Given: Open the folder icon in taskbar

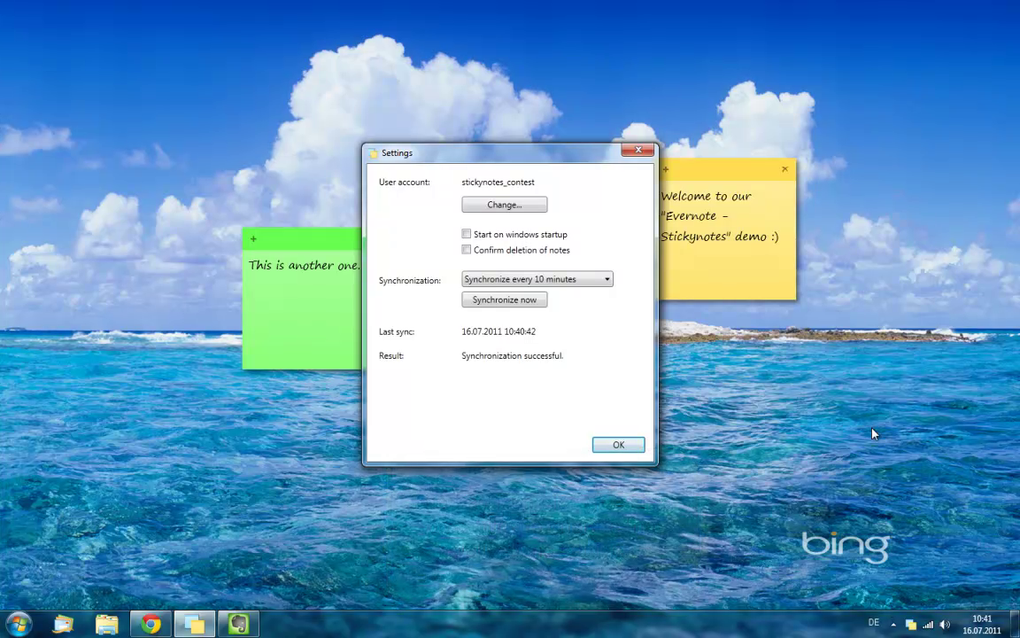Looking at the screenshot, I should (107, 624).
